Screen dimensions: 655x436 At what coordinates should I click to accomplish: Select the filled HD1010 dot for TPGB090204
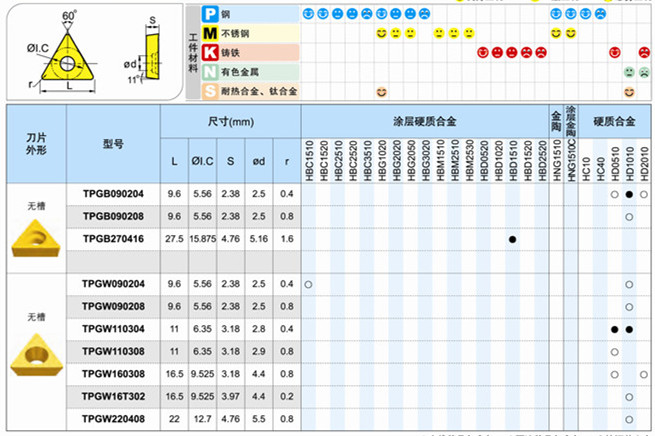coord(629,194)
